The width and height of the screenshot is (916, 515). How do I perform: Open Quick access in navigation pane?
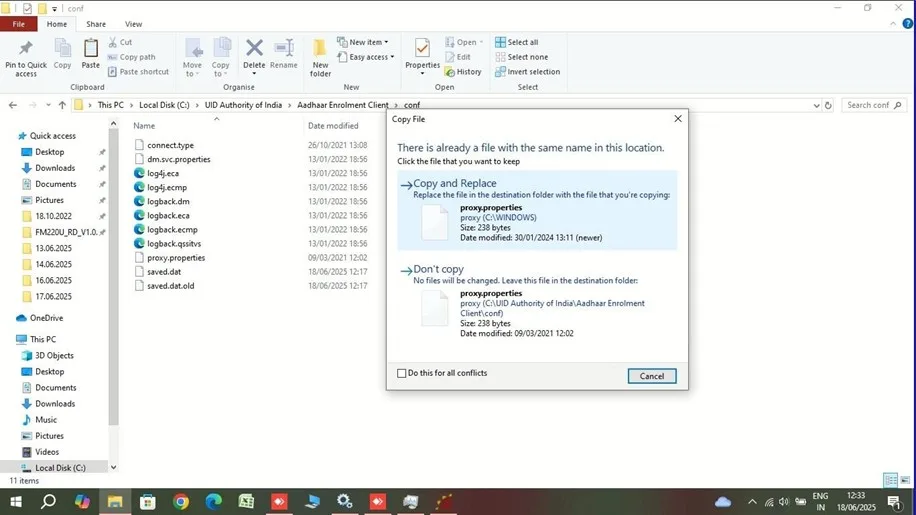53,135
